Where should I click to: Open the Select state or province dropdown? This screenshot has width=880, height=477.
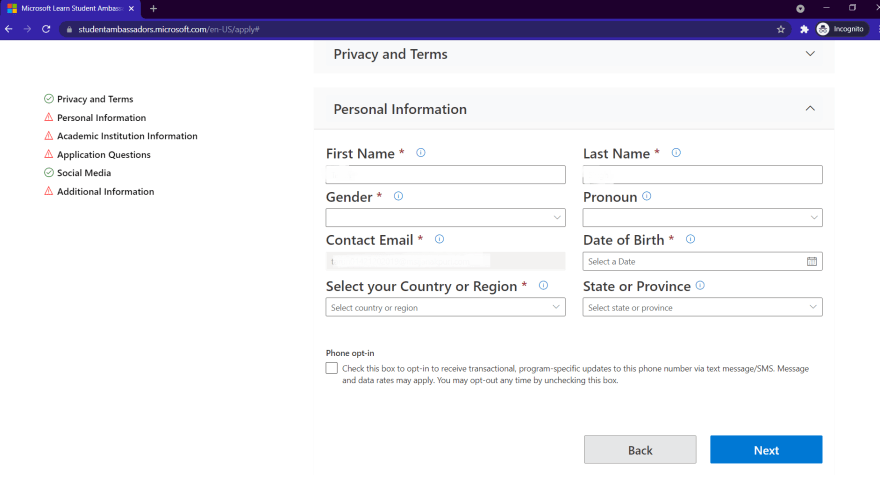pos(703,307)
